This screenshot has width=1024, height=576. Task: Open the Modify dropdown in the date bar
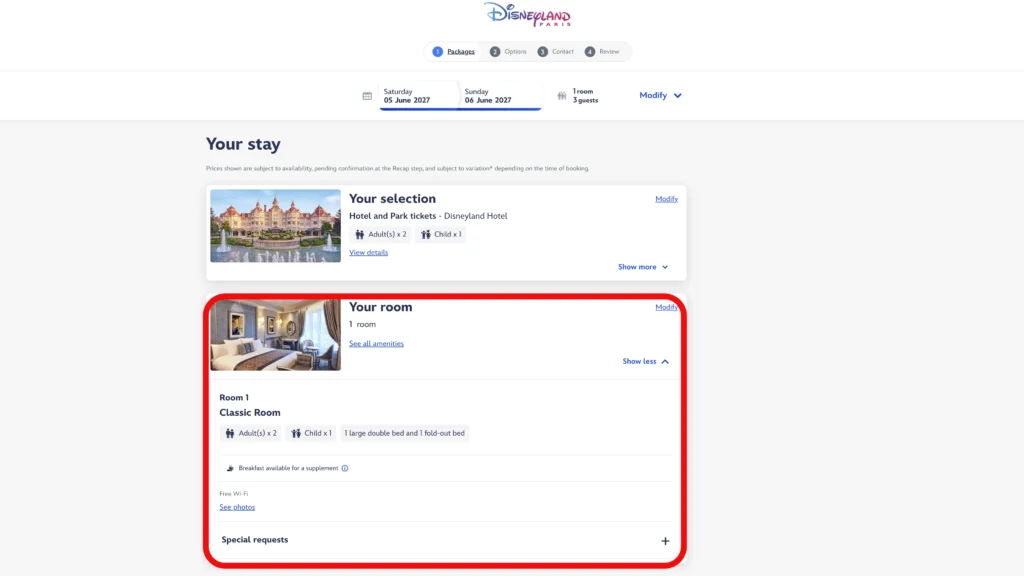[x=660, y=95]
